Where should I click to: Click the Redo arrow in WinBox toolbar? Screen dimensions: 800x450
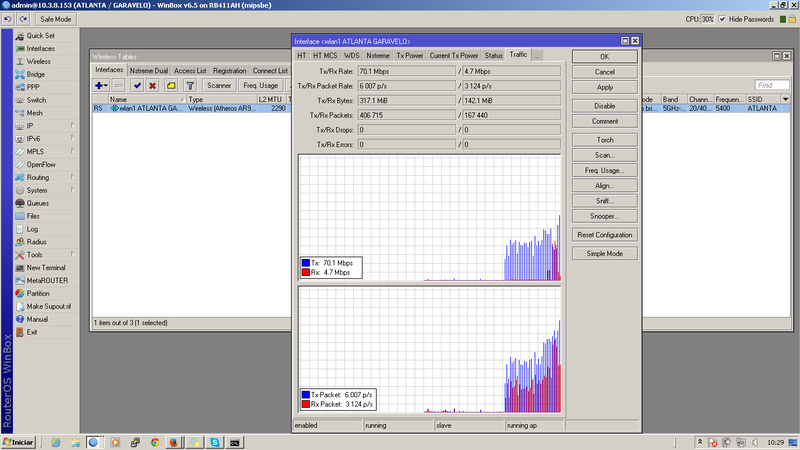point(23,19)
